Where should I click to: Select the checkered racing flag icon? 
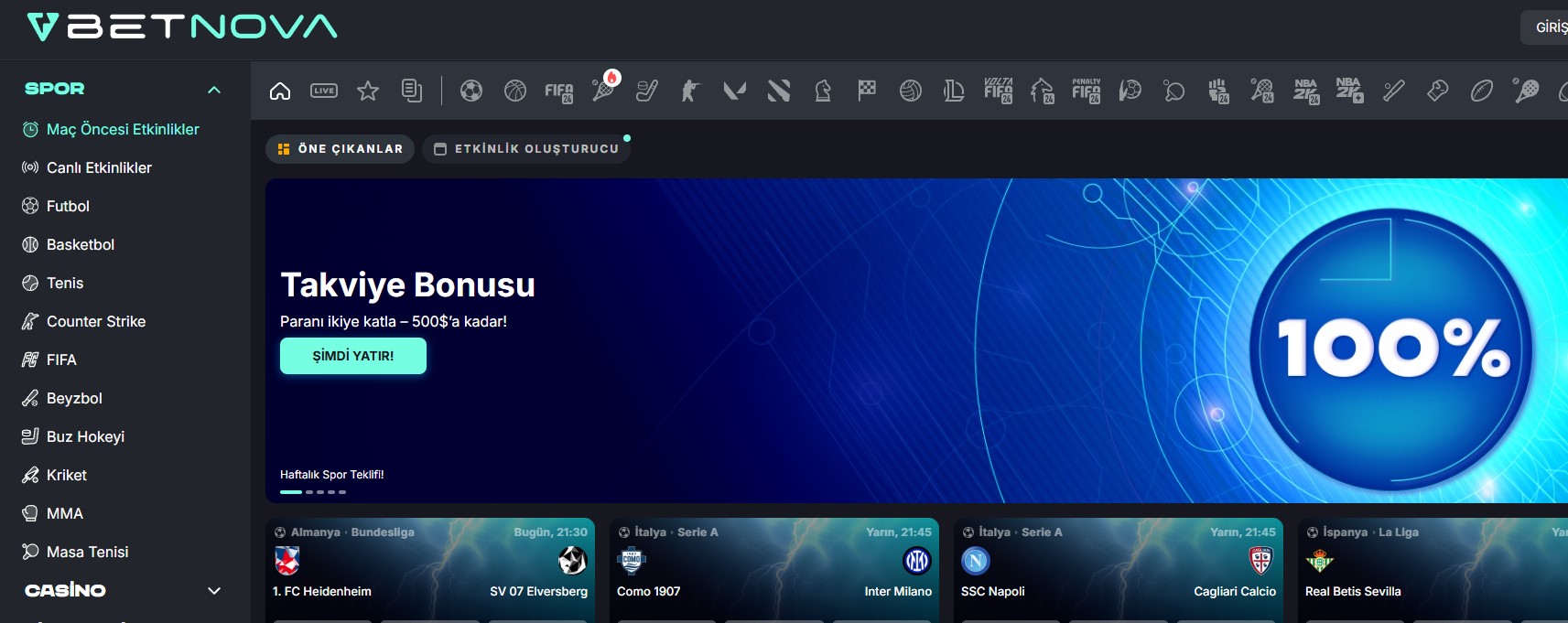coord(867,91)
